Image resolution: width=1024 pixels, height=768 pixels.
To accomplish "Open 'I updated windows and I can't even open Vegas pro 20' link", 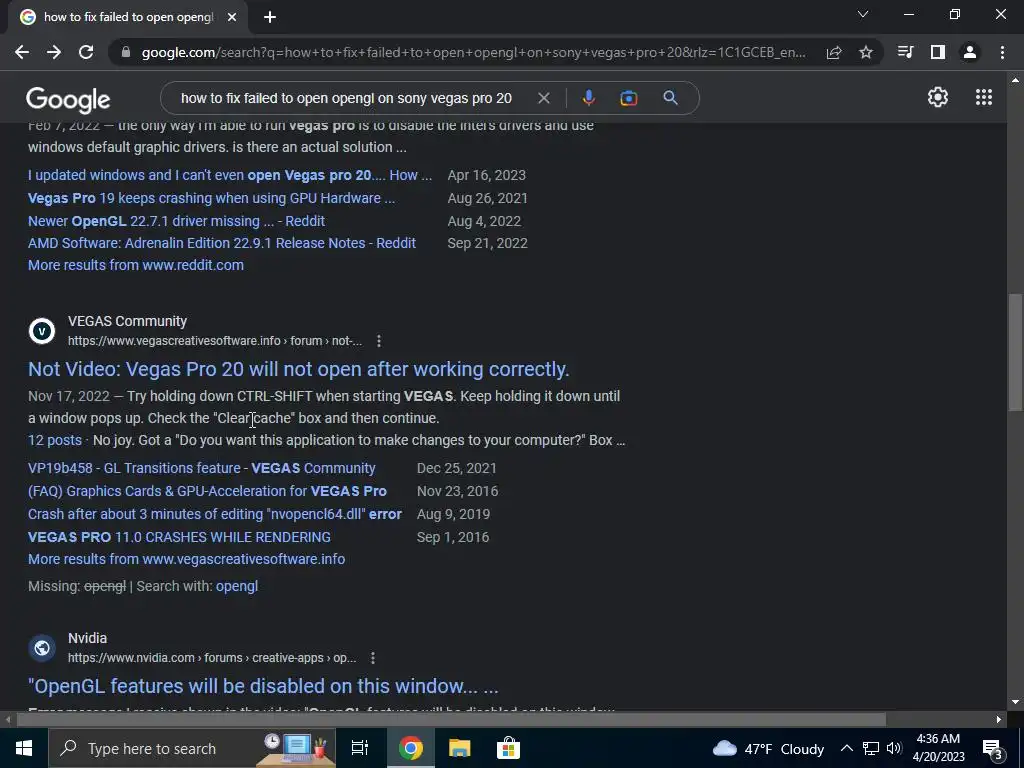I will (x=230, y=175).
